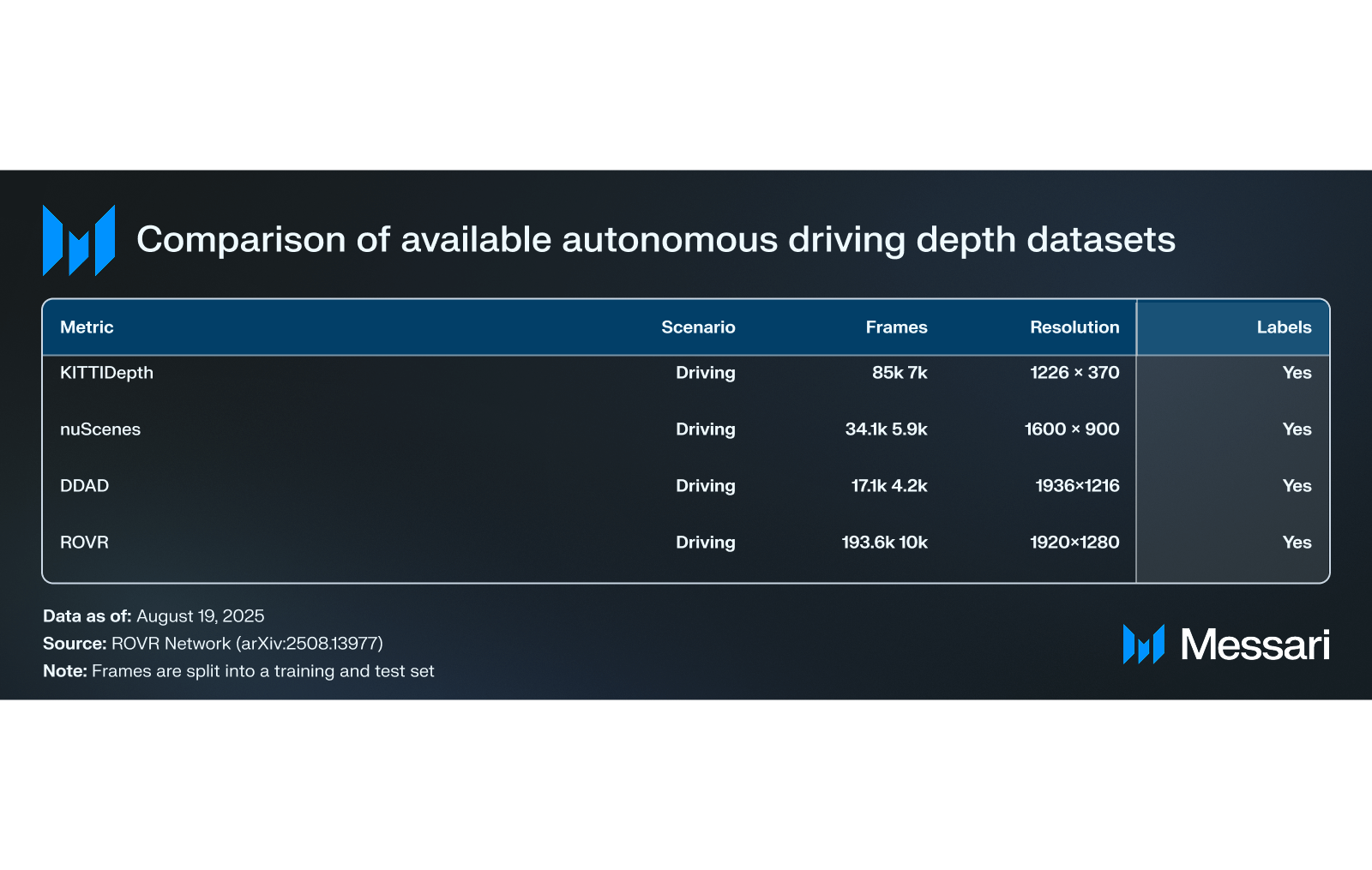Click the 1936×1216 resolution cell
Image resolution: width=1372 pixels, height=870 pixels.
[x=1077, y=486]
